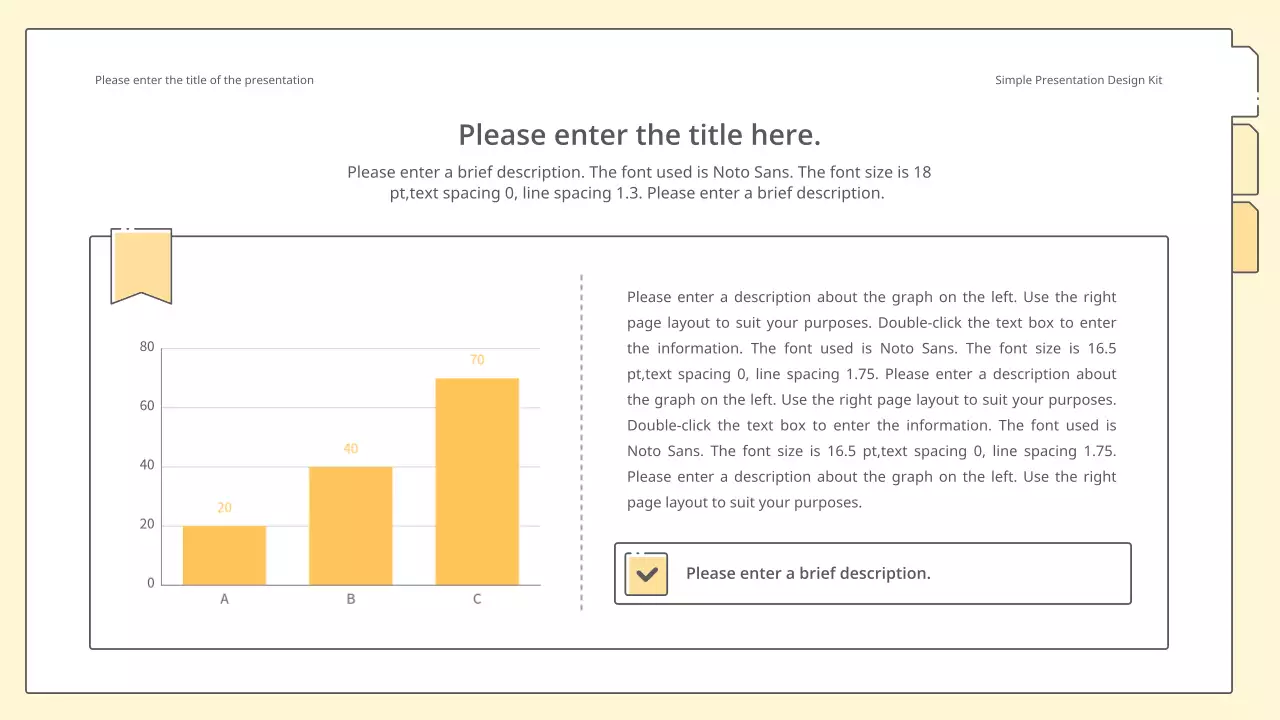This screenshot has height=720, width=1280.
Task: Select the middle light-yellow side tab
Action: click(x=1244, y=159)
